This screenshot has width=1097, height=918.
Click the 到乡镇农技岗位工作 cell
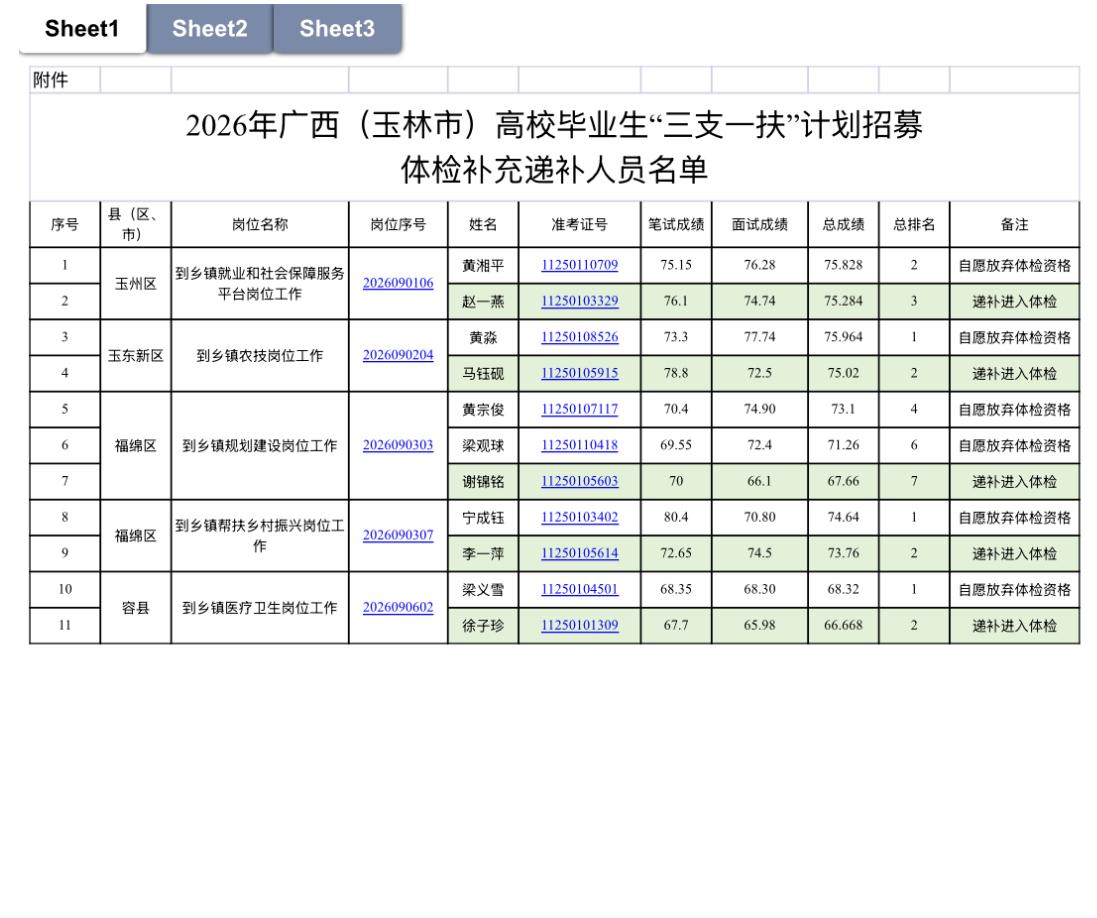260,355
